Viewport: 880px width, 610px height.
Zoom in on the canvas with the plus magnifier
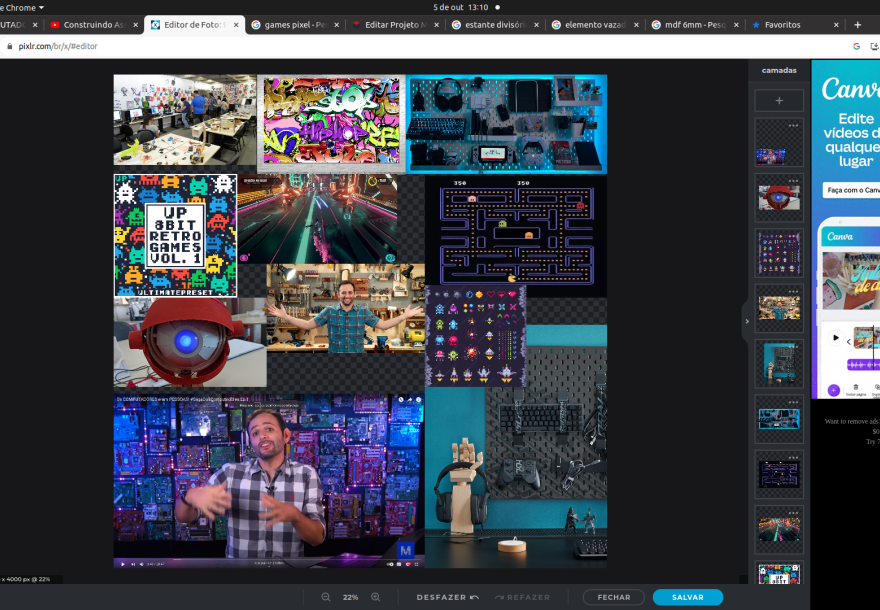375,597
